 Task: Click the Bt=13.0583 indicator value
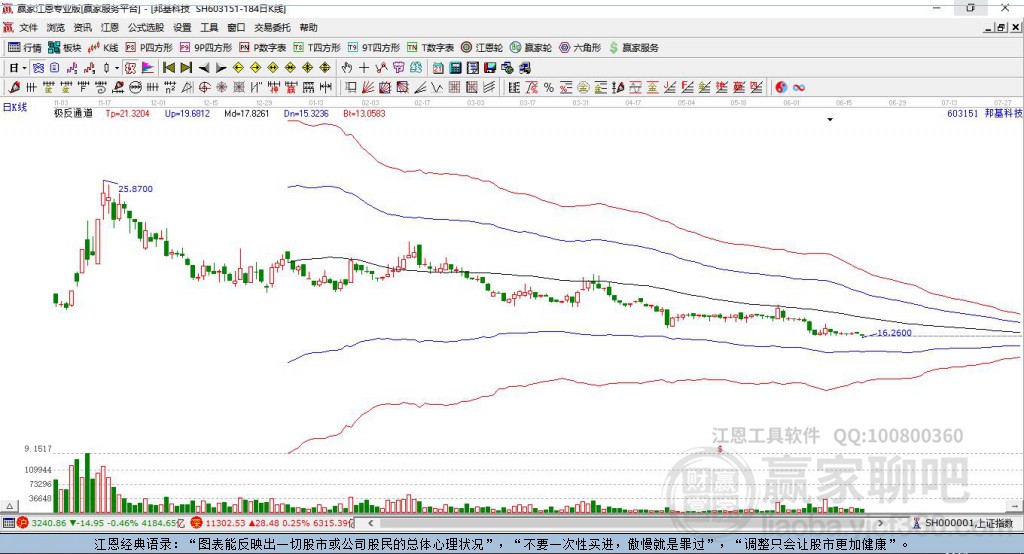point(364,113)
